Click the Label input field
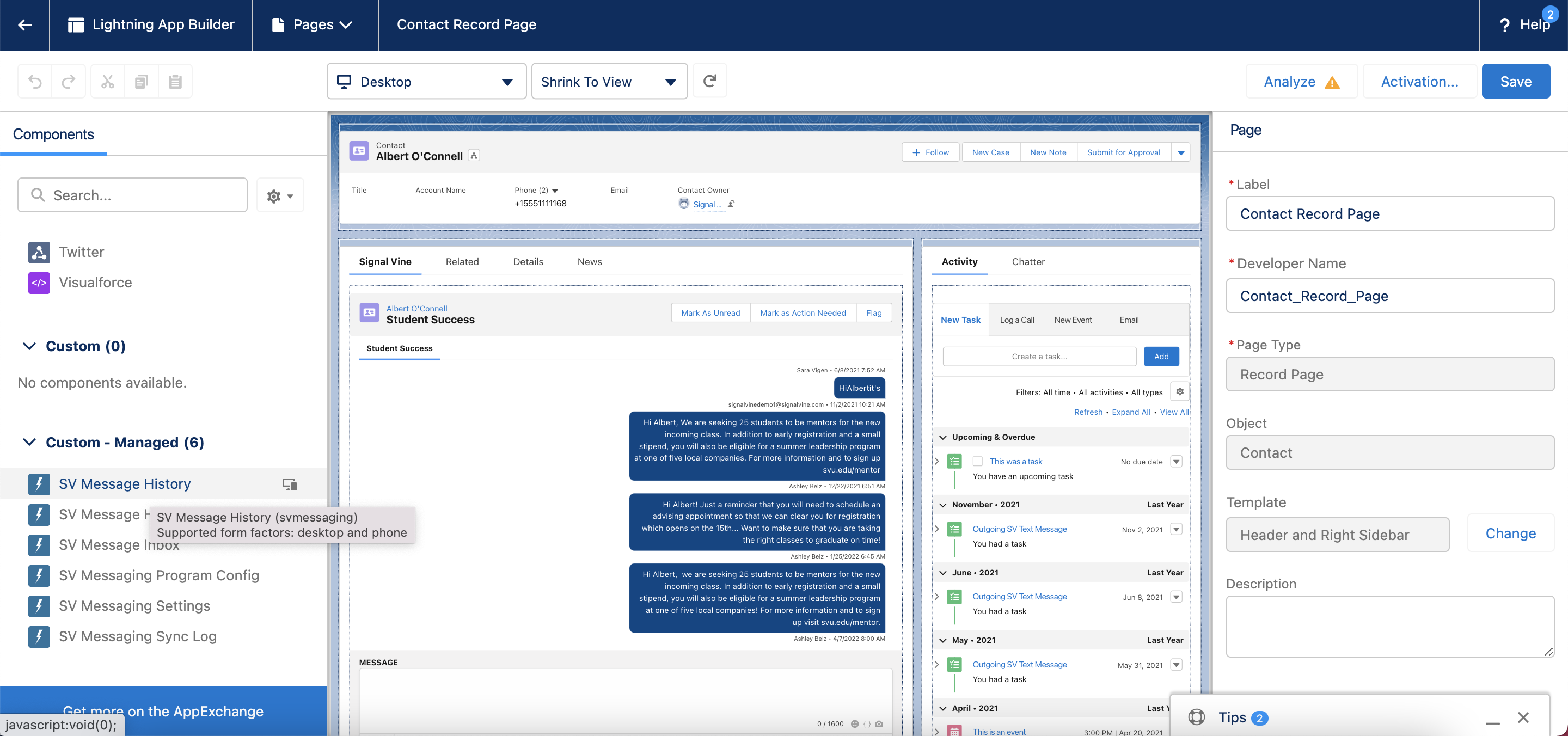The width and height of the screenshot is (1568, 736). click(x=1389, y=214)
